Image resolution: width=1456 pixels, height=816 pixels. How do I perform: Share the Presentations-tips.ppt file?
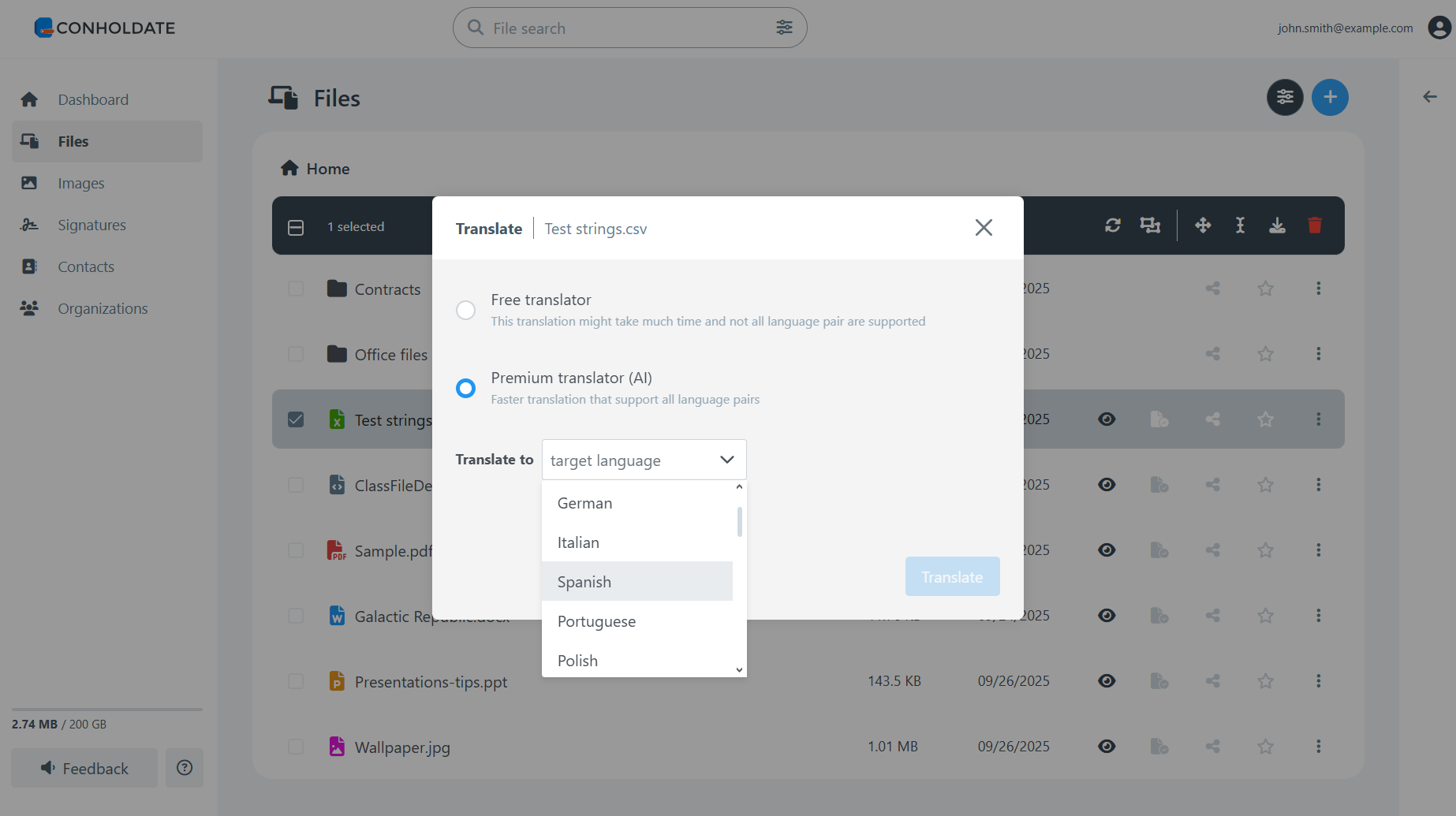[1212, 680]
